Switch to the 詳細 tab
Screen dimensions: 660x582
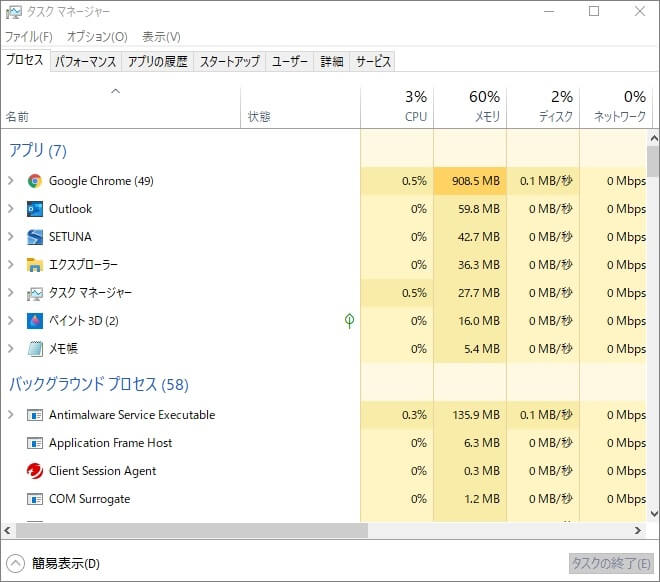point(332,62)
